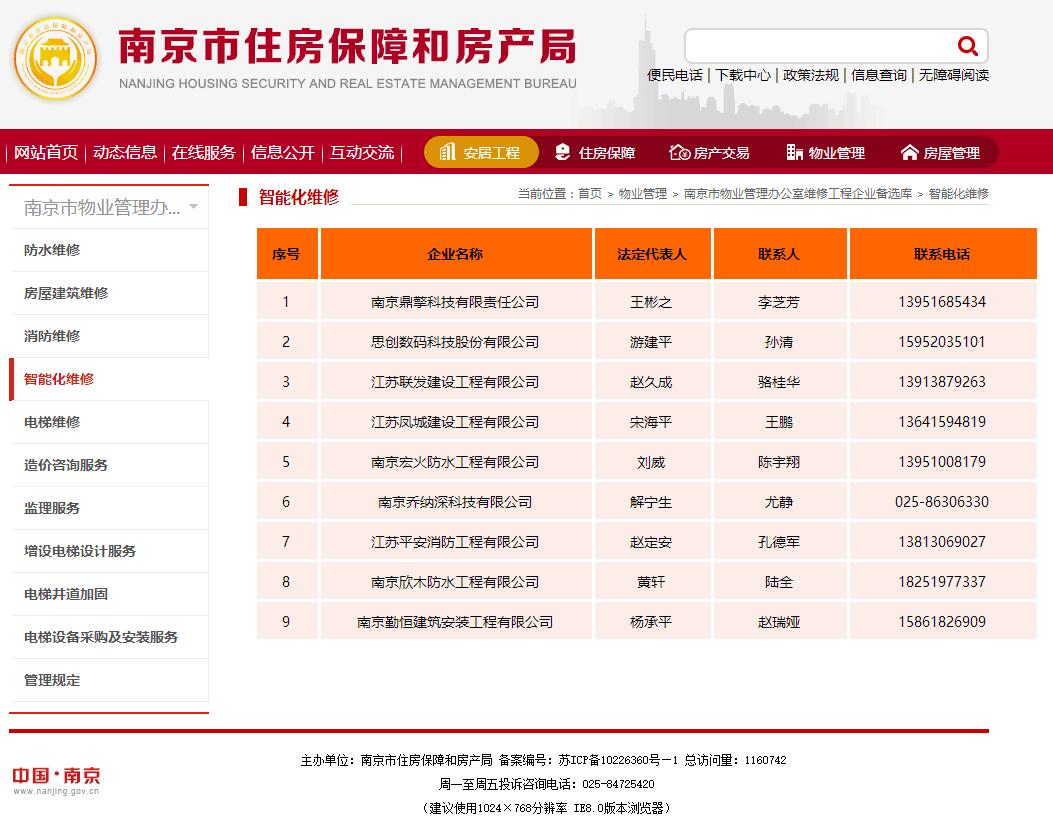Click breadcrumb link 首页
Image resolution: width=1053 pixels, height=828 pixels.
click(x=590, y=193)
